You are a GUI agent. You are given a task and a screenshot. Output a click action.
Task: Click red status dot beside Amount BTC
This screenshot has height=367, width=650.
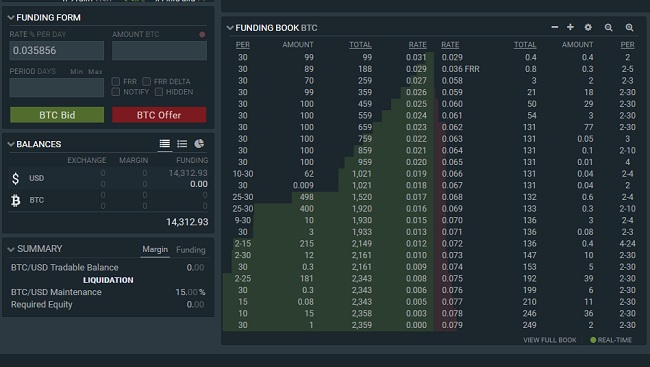(202, 34)
